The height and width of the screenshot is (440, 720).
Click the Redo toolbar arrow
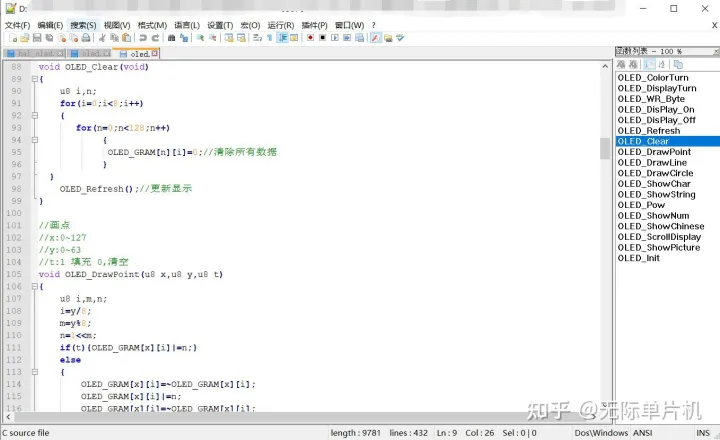coord(156,38)
